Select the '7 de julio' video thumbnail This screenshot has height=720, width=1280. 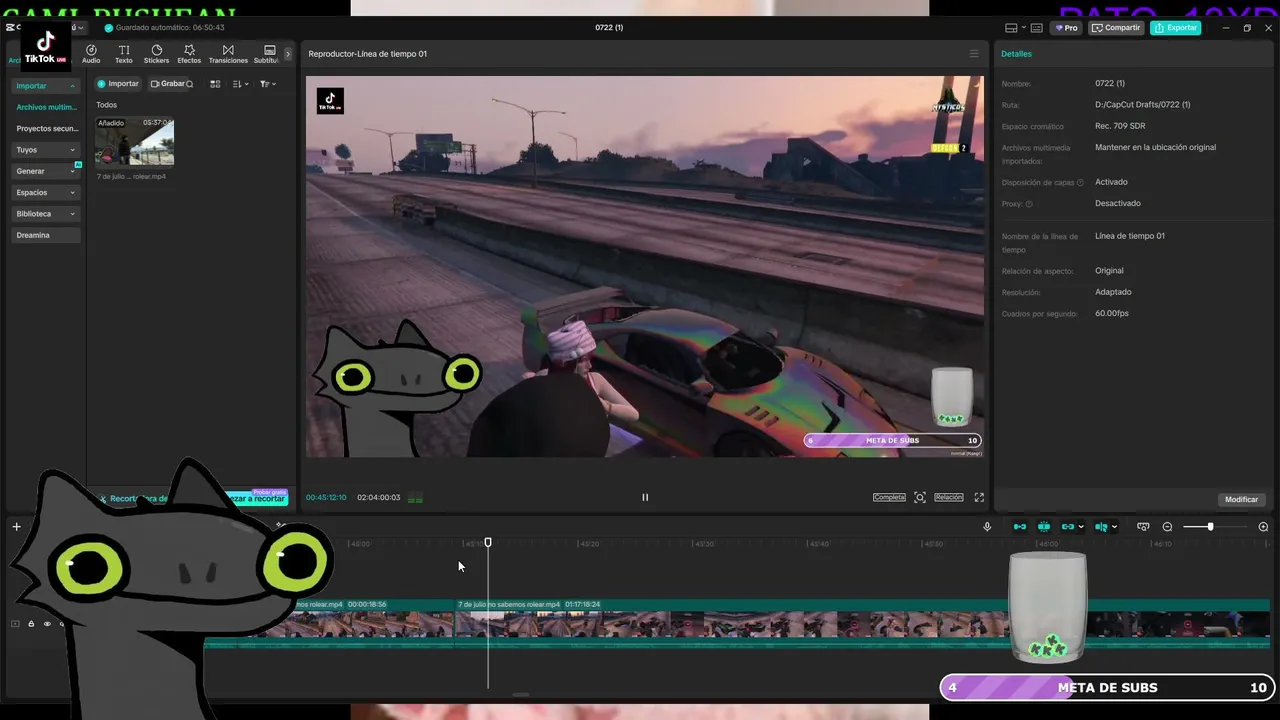pyautogui.click(x=134, y=141)
